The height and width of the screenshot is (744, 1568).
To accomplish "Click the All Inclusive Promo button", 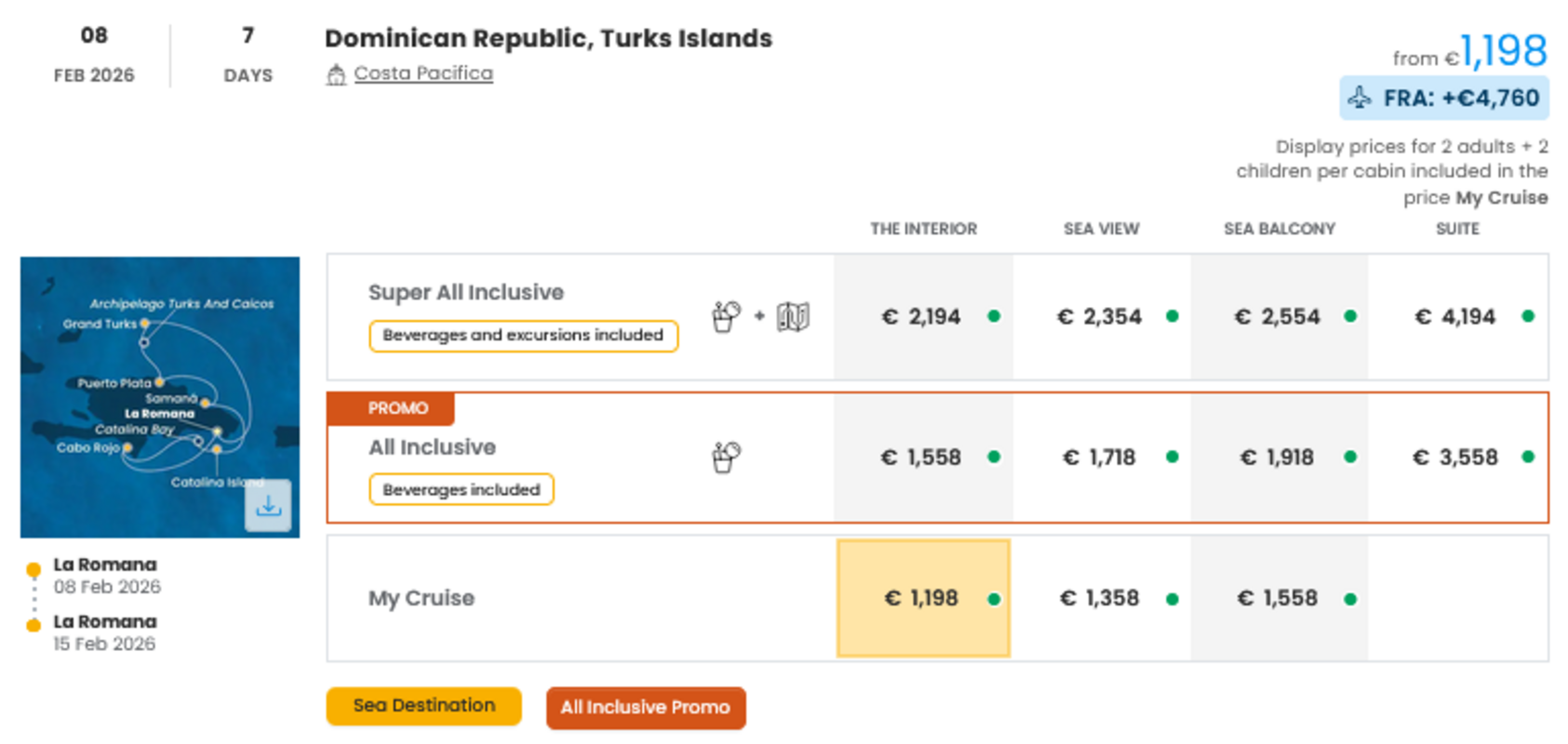I will click(645, 708).
